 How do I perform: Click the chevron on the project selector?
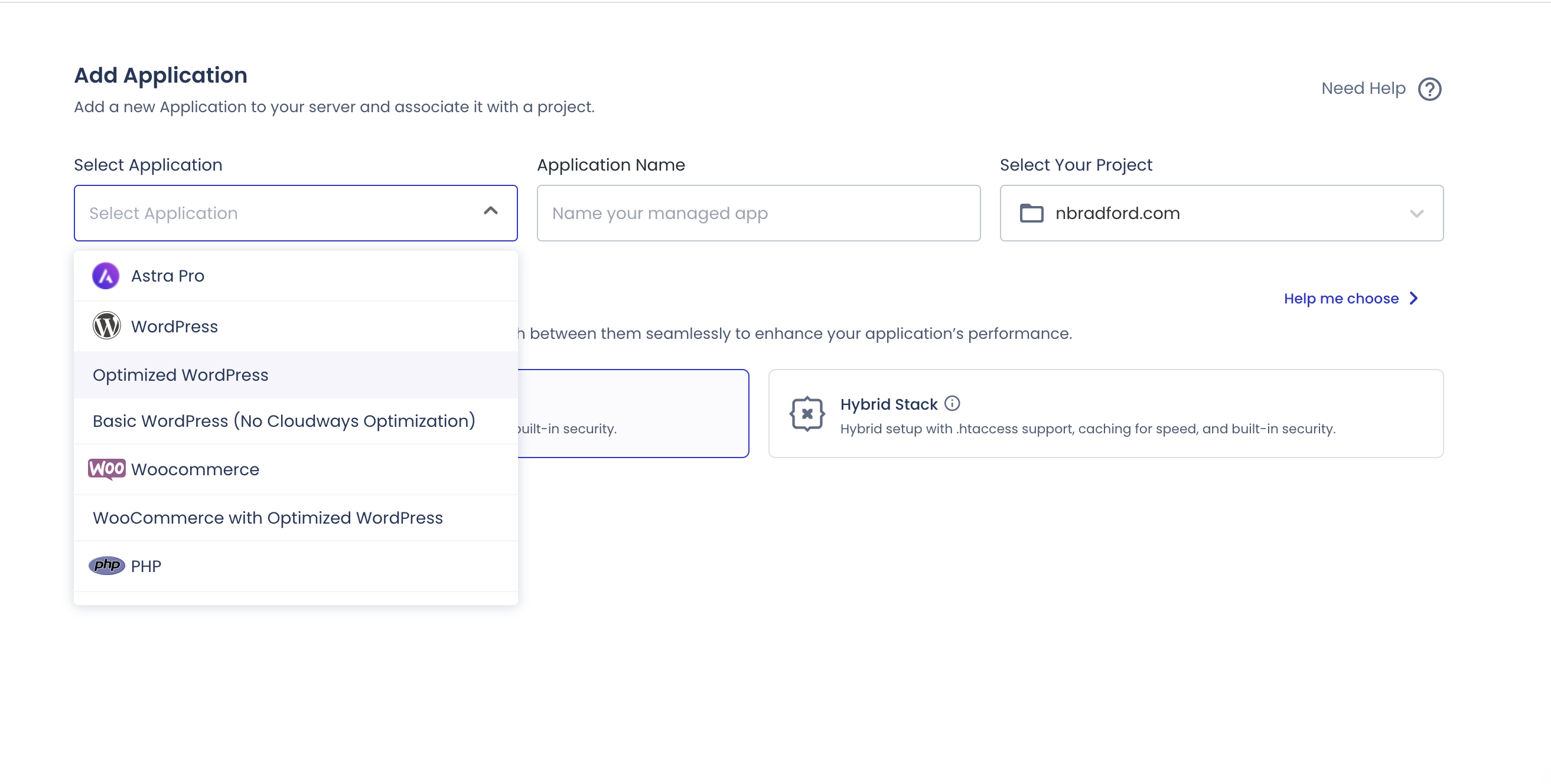coord(1417,213)
